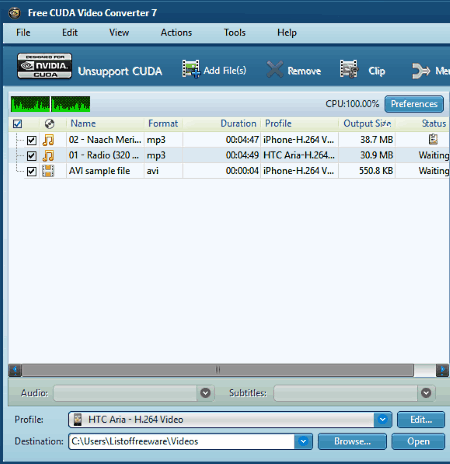
Task: Click the scrollbar right arrow
Action: click(x=442, y=370)
